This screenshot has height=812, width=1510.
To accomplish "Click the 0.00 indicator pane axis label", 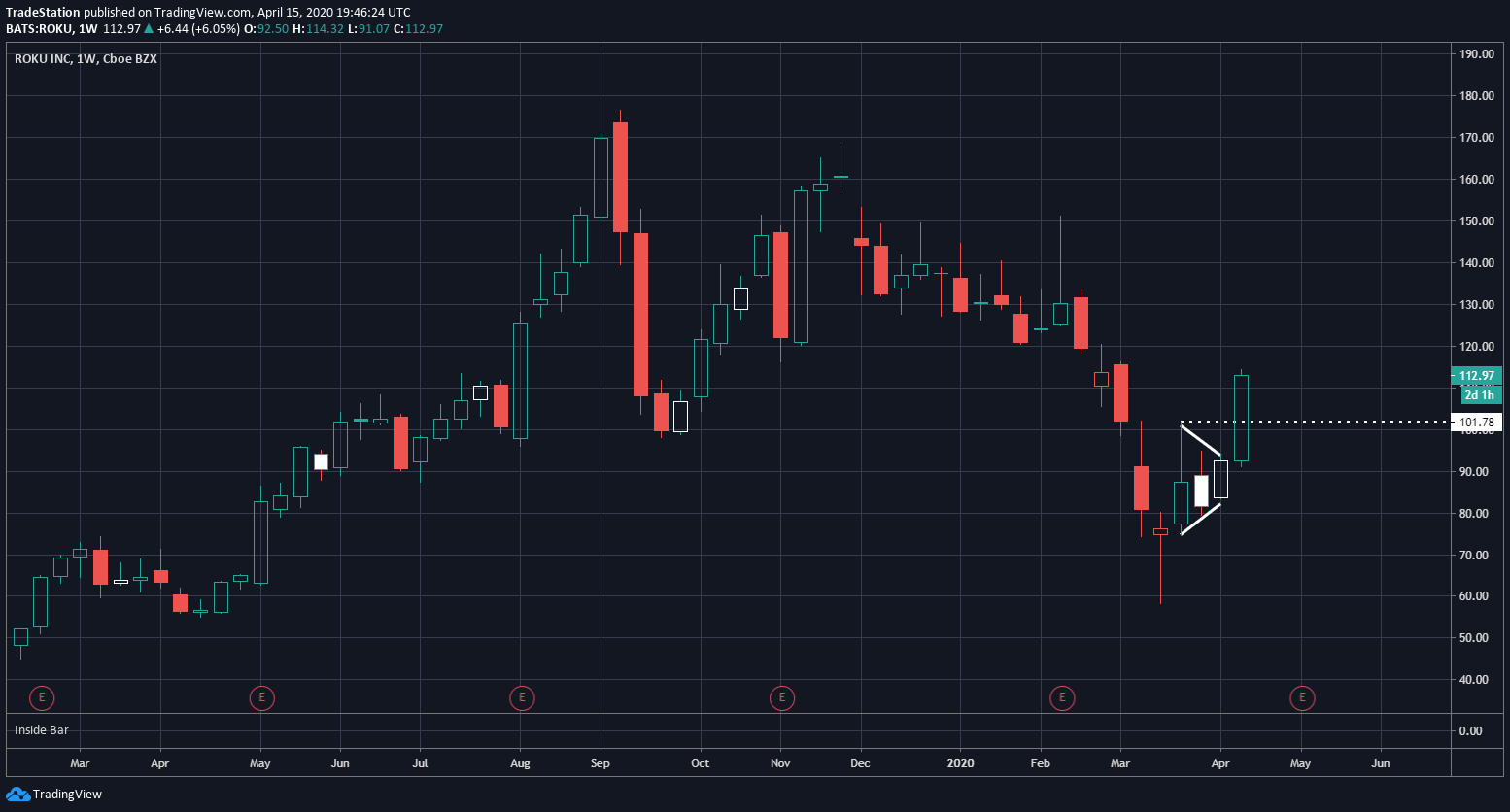I will click(1471, 731).
